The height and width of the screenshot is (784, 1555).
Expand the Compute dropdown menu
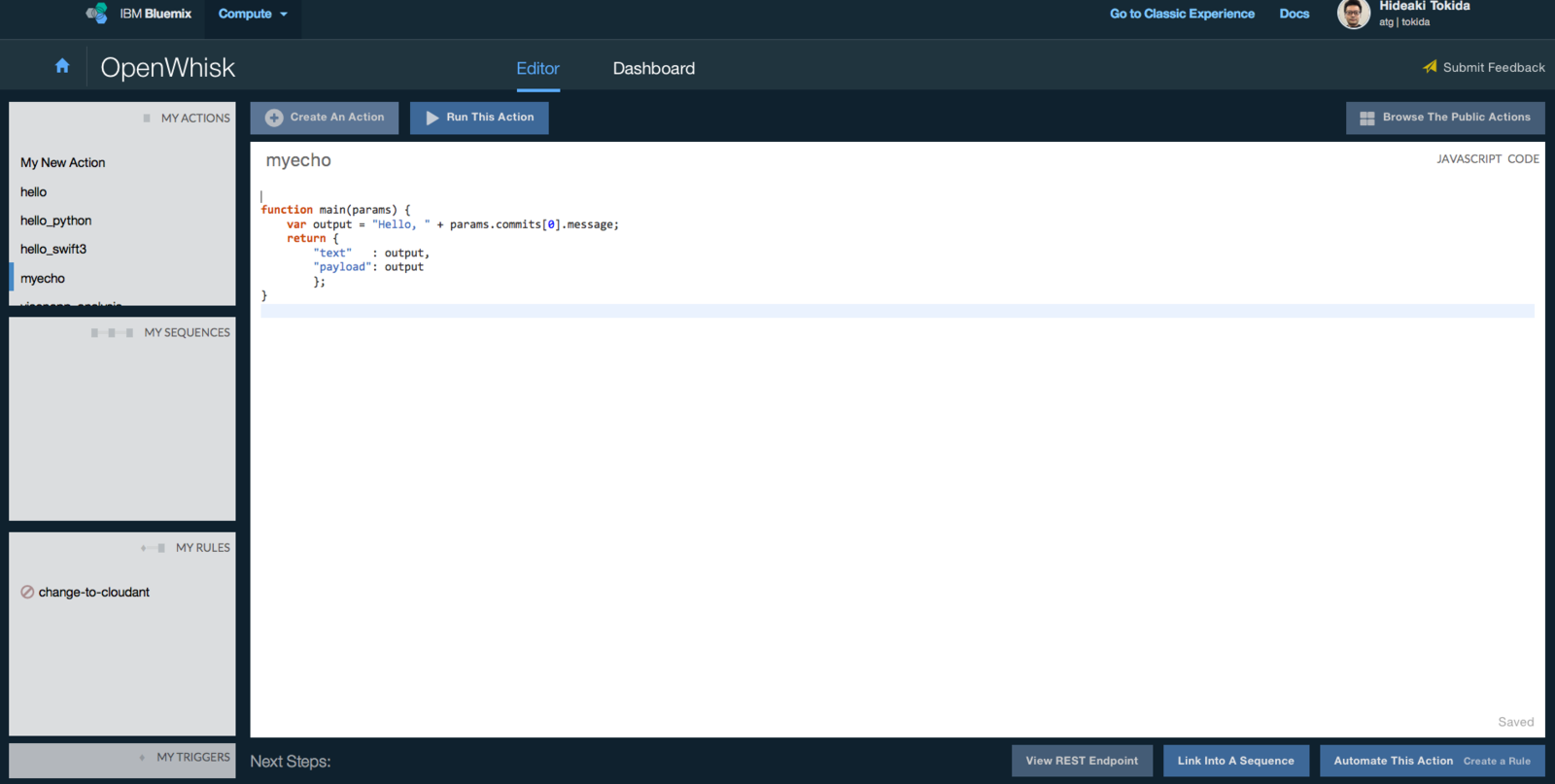(253, 14)
